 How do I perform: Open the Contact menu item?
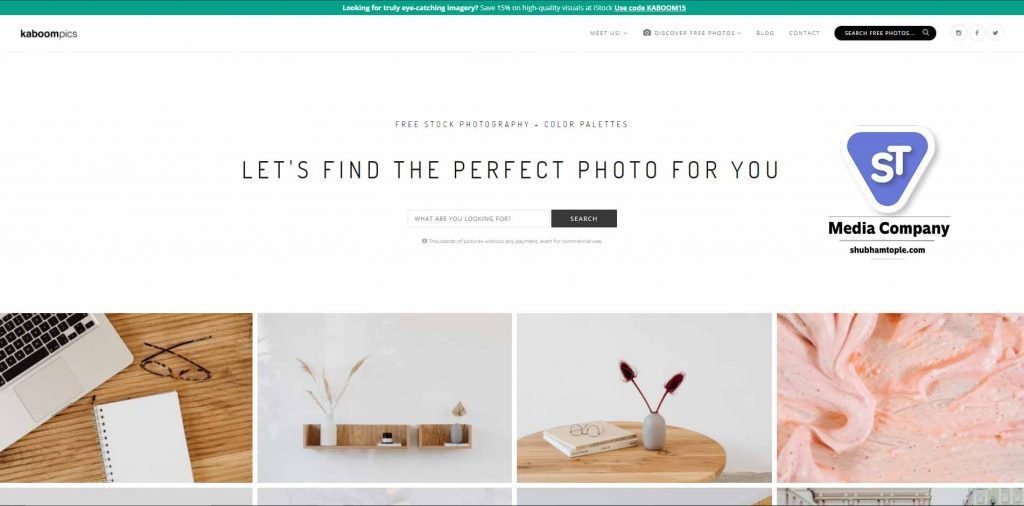(804, 33)
